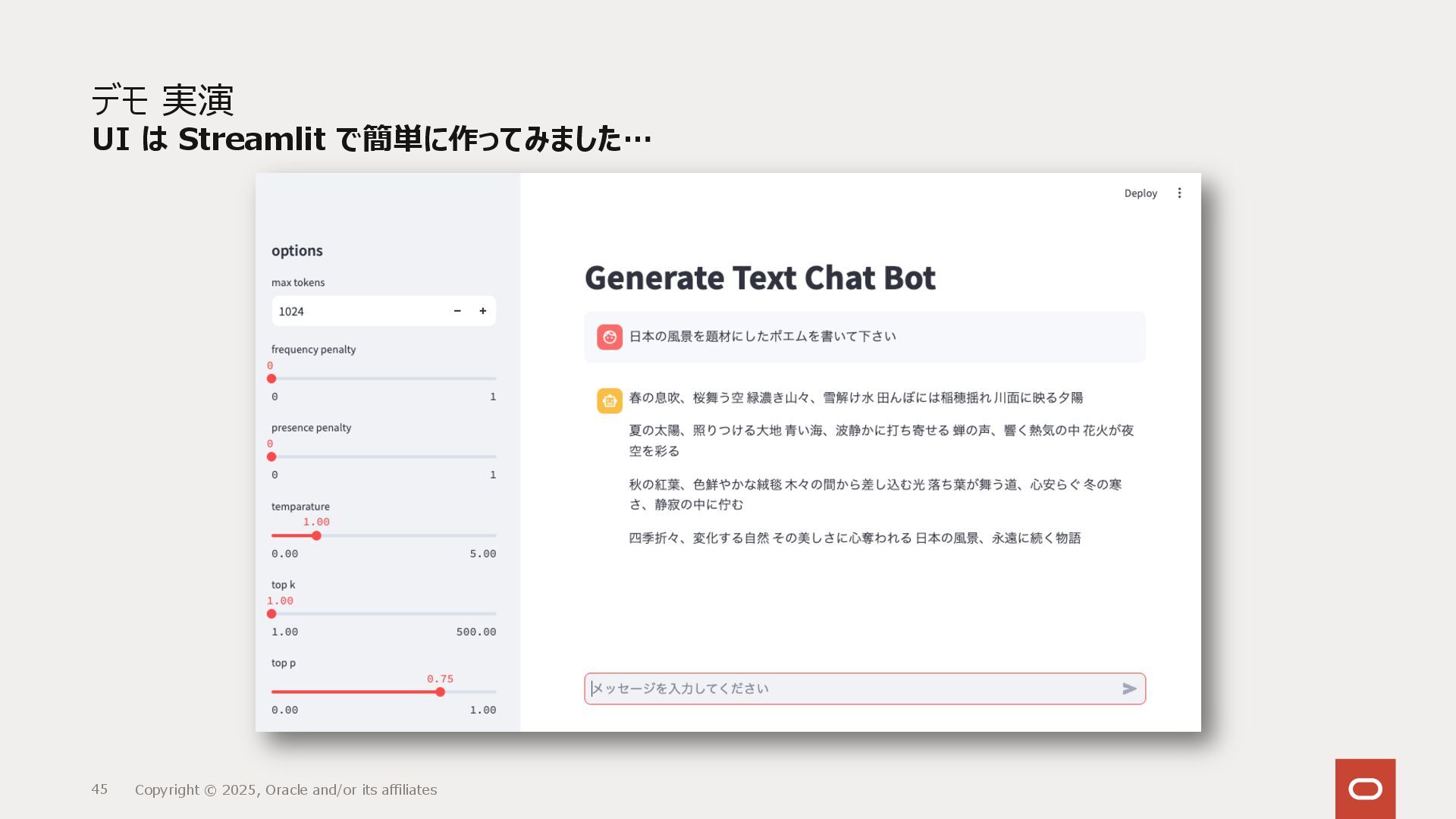Increase max tokens with plus button
The height and width of the screenshot is (819, 1456).
point(482,311)
